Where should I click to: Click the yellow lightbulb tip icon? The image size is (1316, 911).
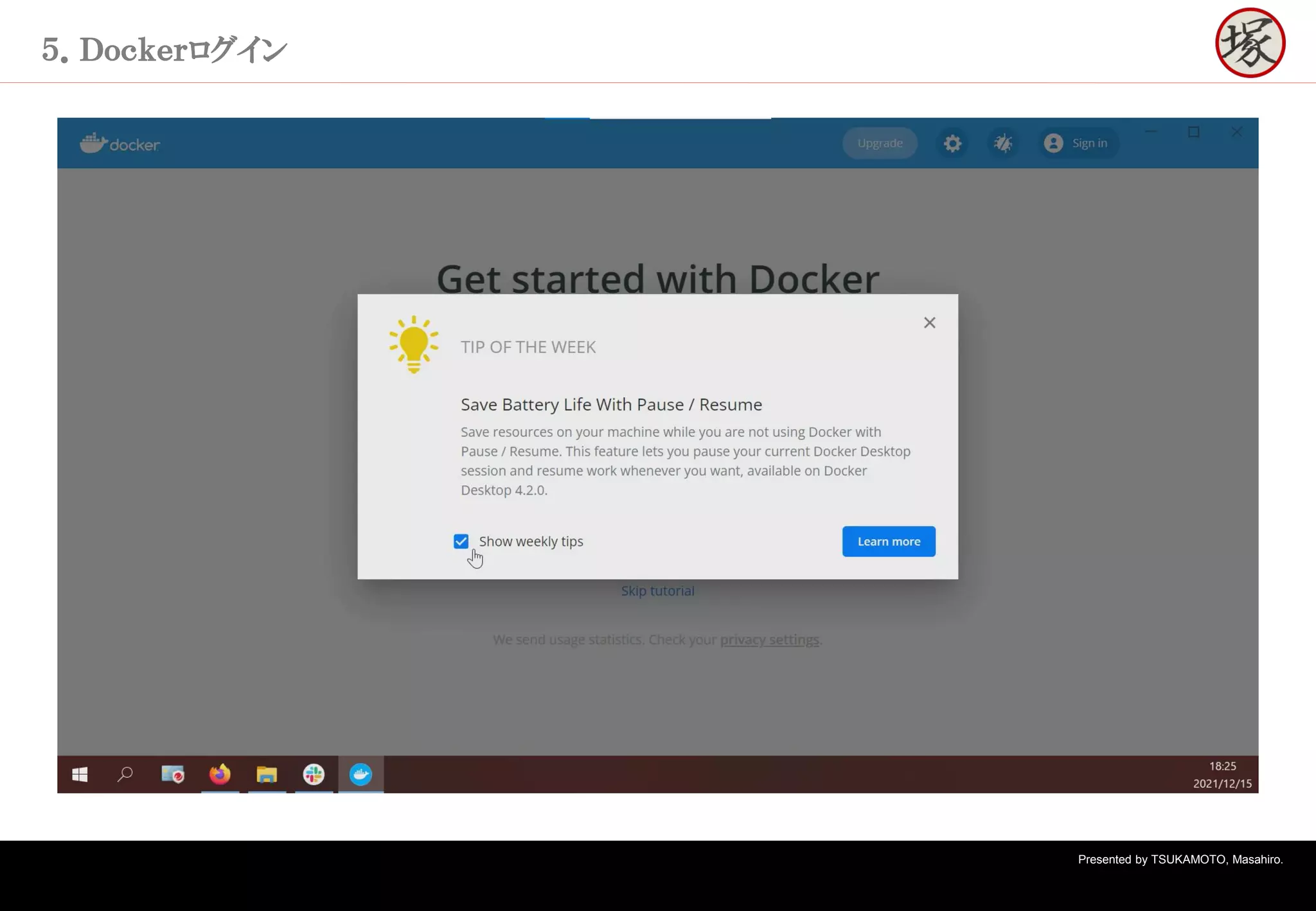tap(414, 344)
